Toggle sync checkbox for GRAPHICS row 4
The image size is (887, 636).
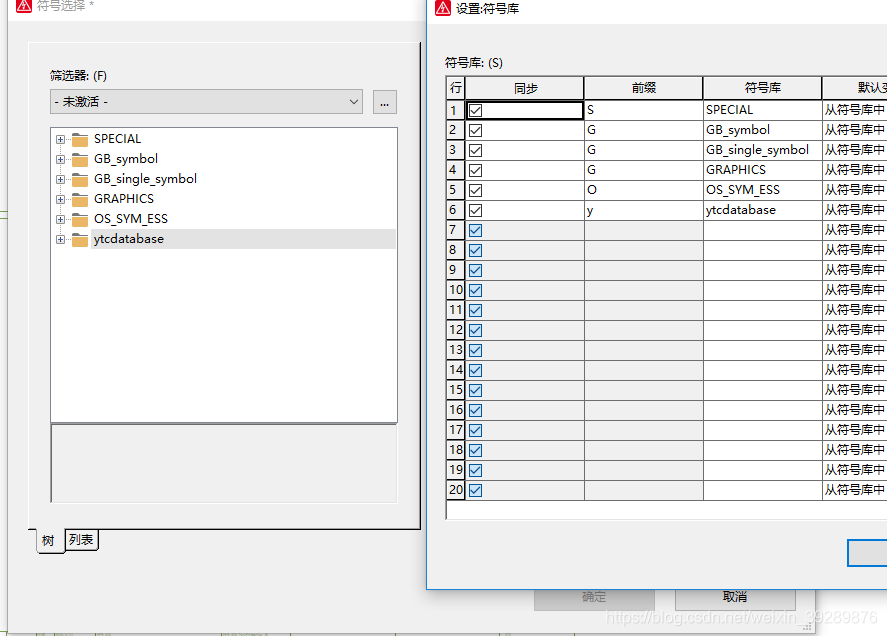476,170
